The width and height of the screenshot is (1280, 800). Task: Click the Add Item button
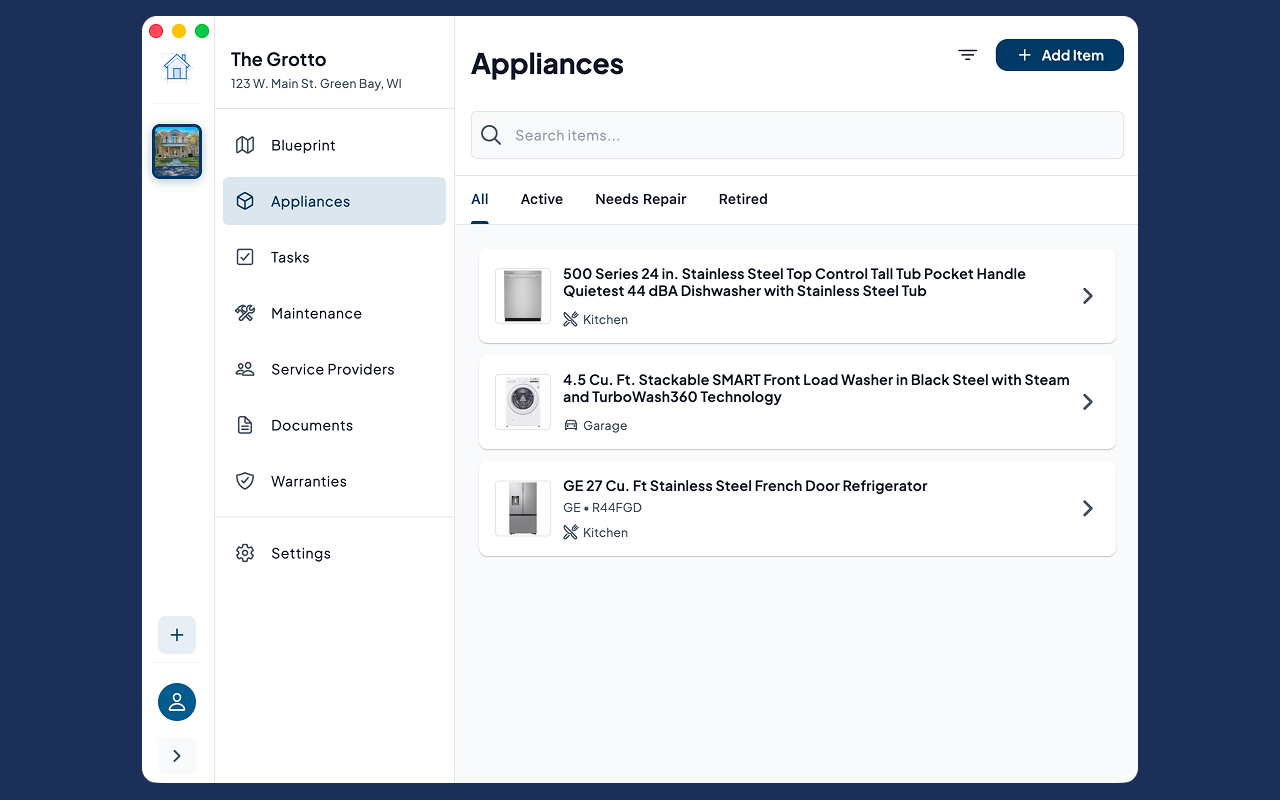[x=1060, y=55]
